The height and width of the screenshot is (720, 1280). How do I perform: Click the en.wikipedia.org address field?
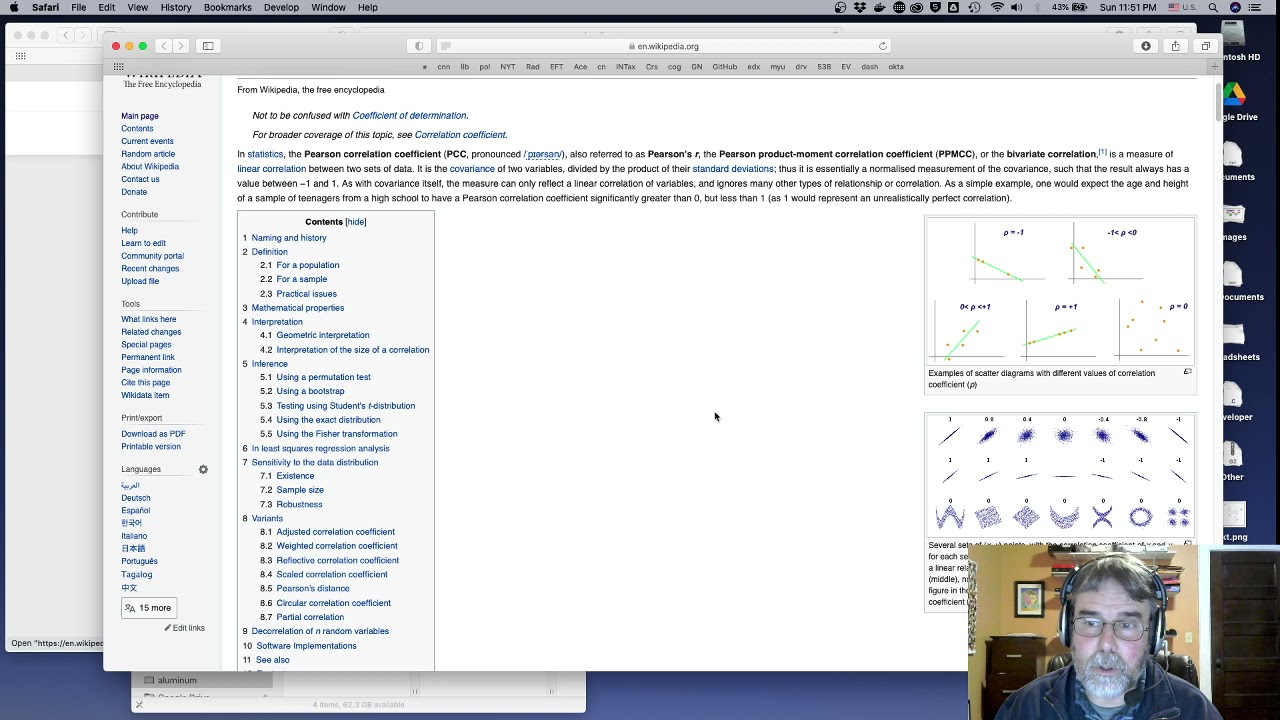pos(663,46)
